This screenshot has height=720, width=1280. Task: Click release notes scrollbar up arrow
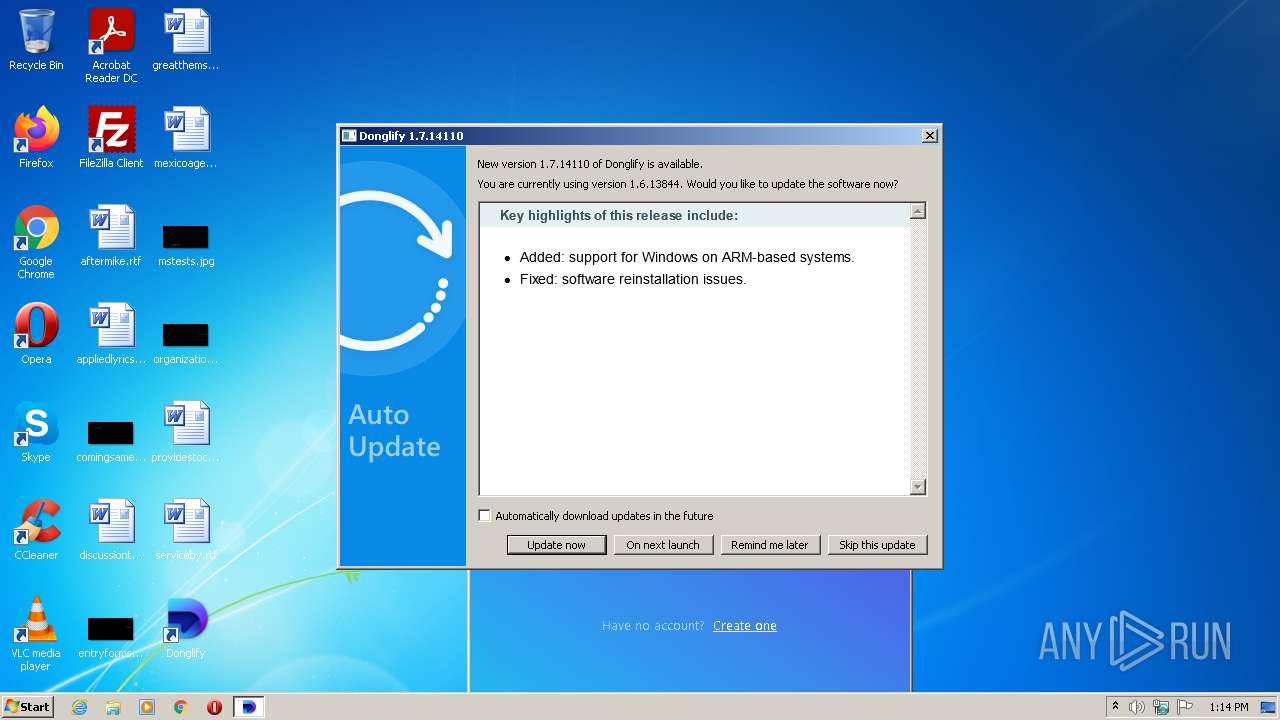click(918, 211)
